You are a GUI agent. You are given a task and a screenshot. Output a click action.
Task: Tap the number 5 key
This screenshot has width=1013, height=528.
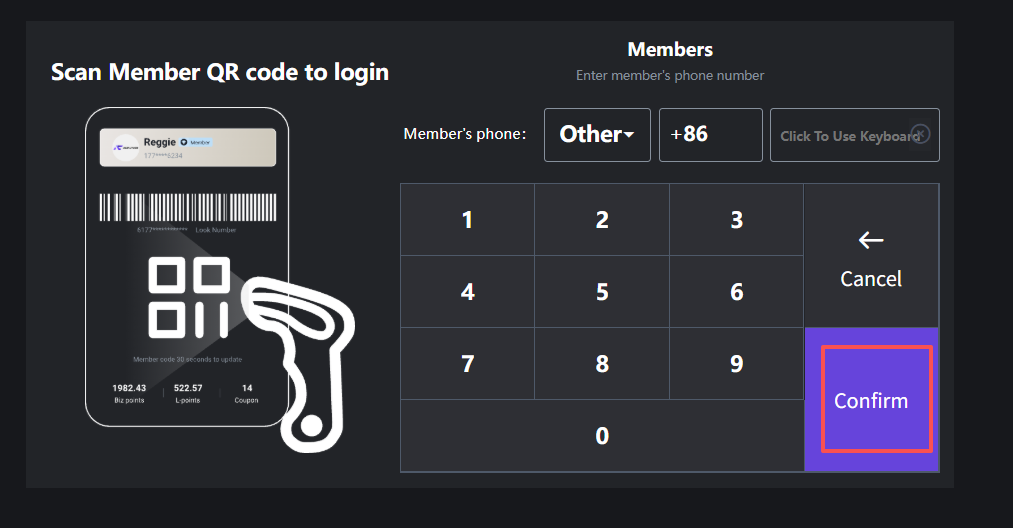pyautogui.click(x=602, y=292)
